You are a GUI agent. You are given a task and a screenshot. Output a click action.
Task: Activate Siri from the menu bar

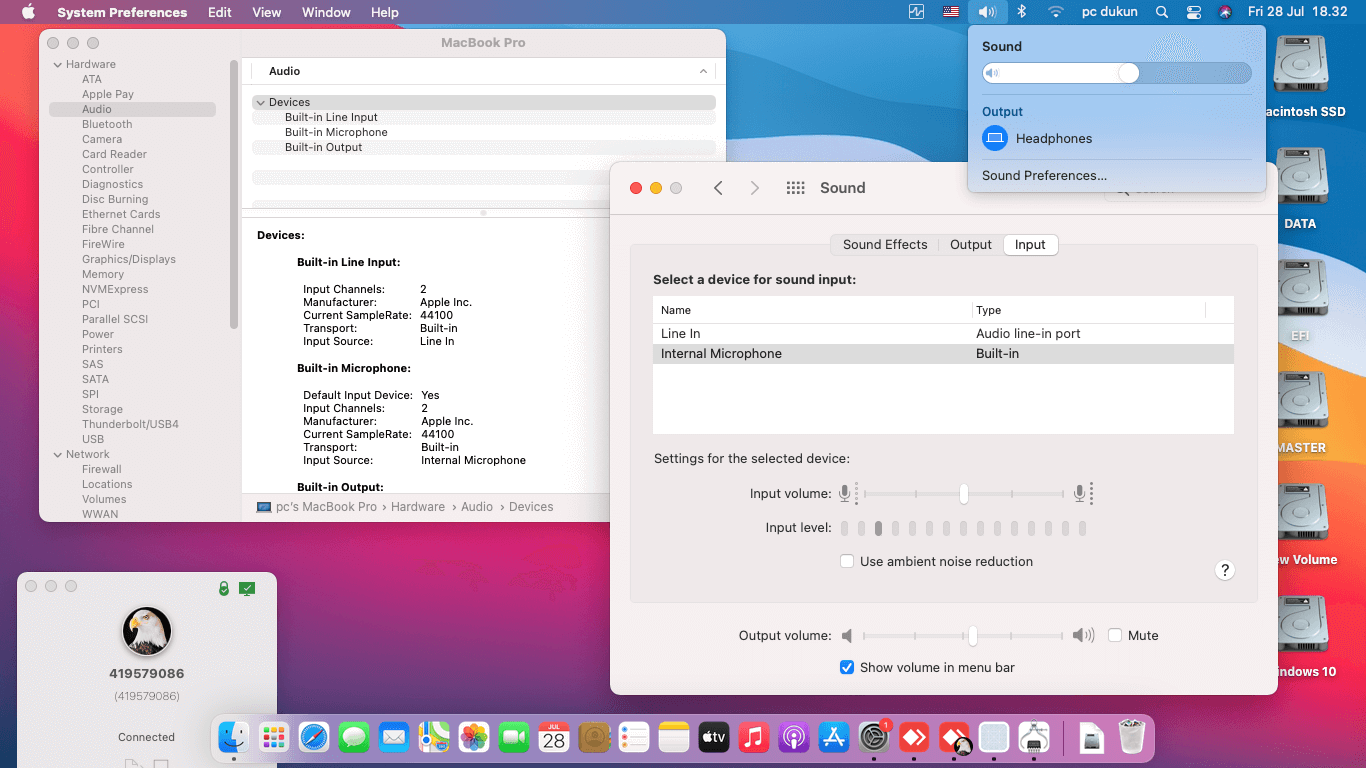tap(1225, 12)
